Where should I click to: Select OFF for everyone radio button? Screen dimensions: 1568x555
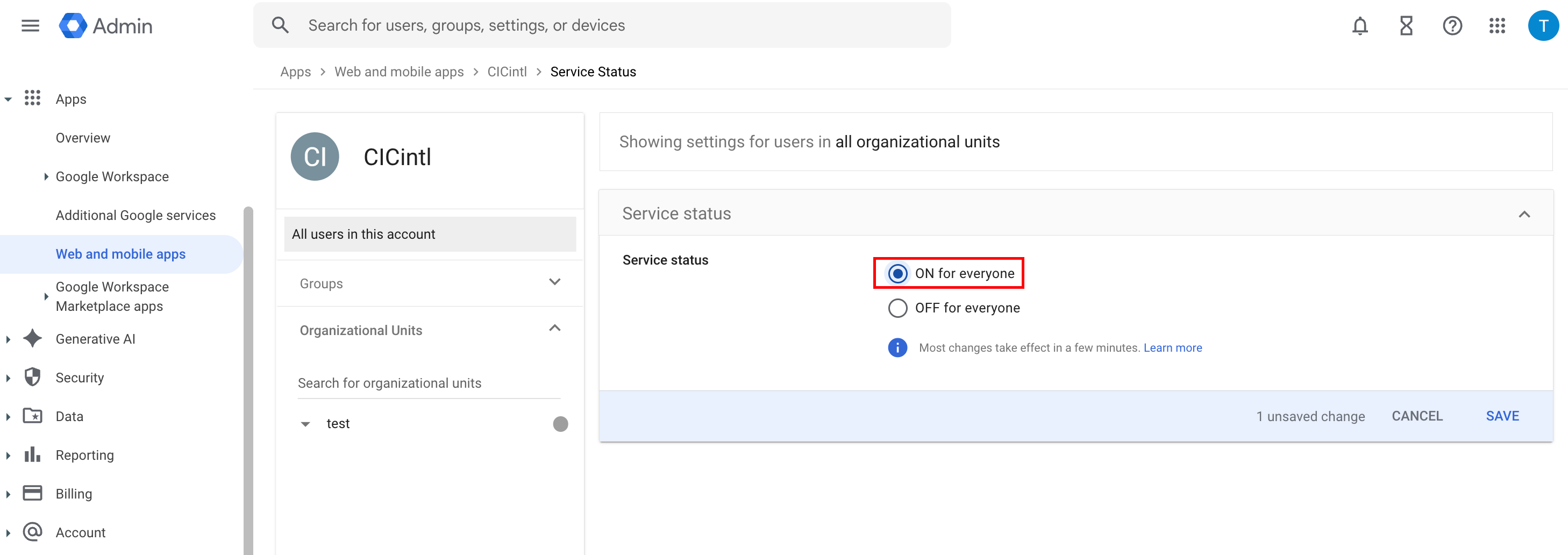click(x=897, y=308)
